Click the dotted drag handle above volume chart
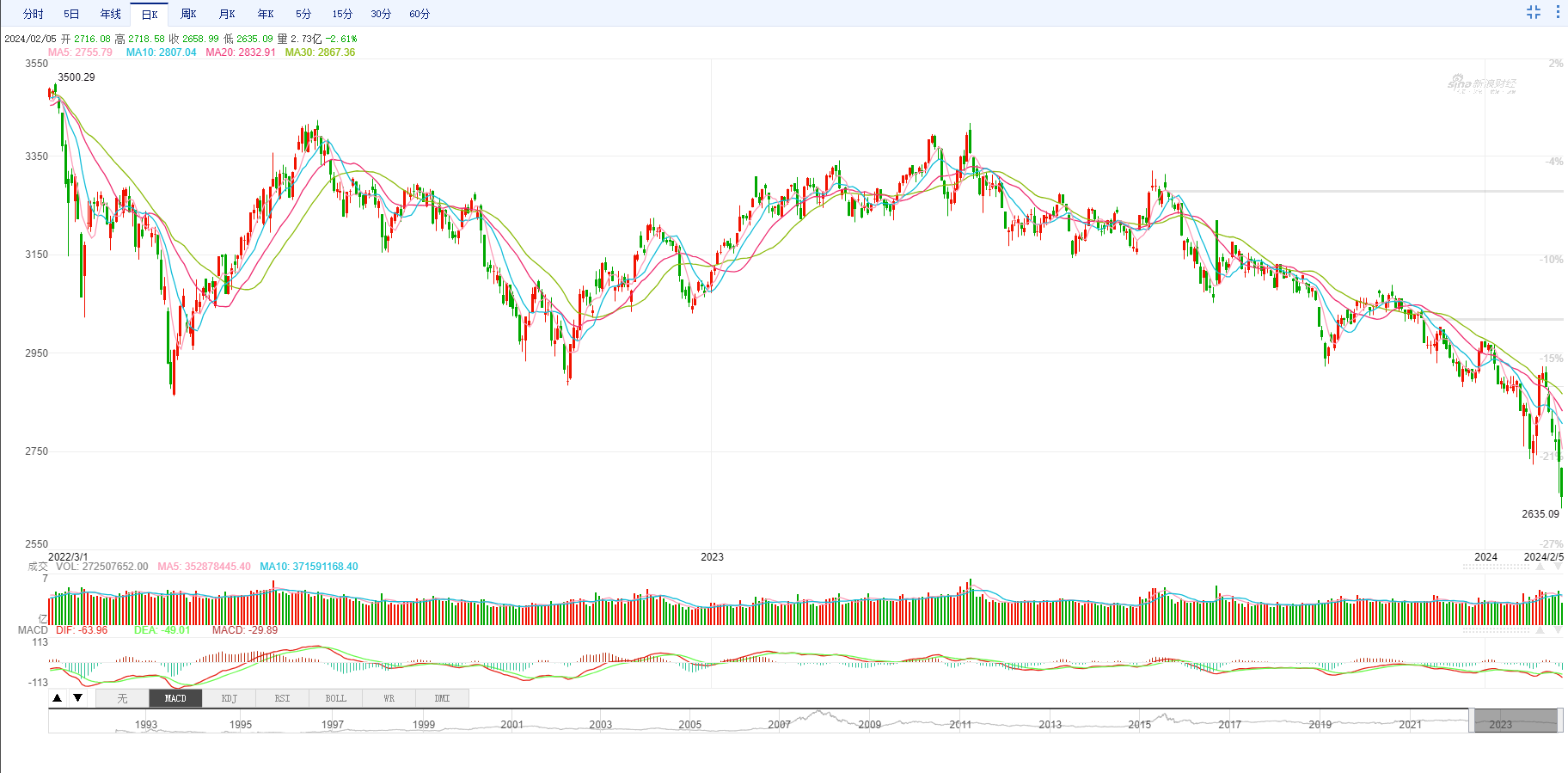Image resolution: width=1568 pixels, height=773 pixels. tap(1497, 567)
